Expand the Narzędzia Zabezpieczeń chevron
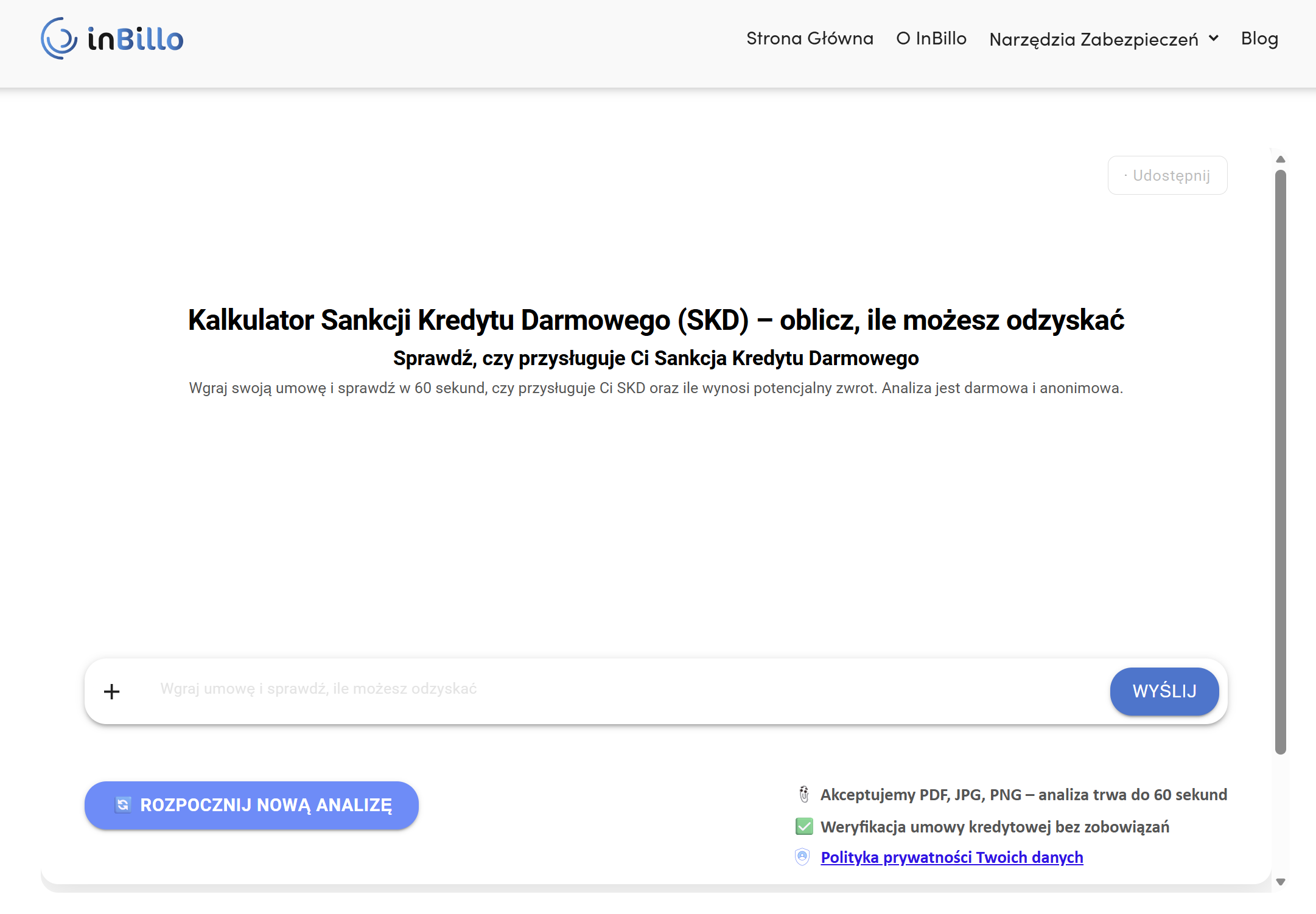Viewport: 1316px width, 914px height. click(1214, 38)
